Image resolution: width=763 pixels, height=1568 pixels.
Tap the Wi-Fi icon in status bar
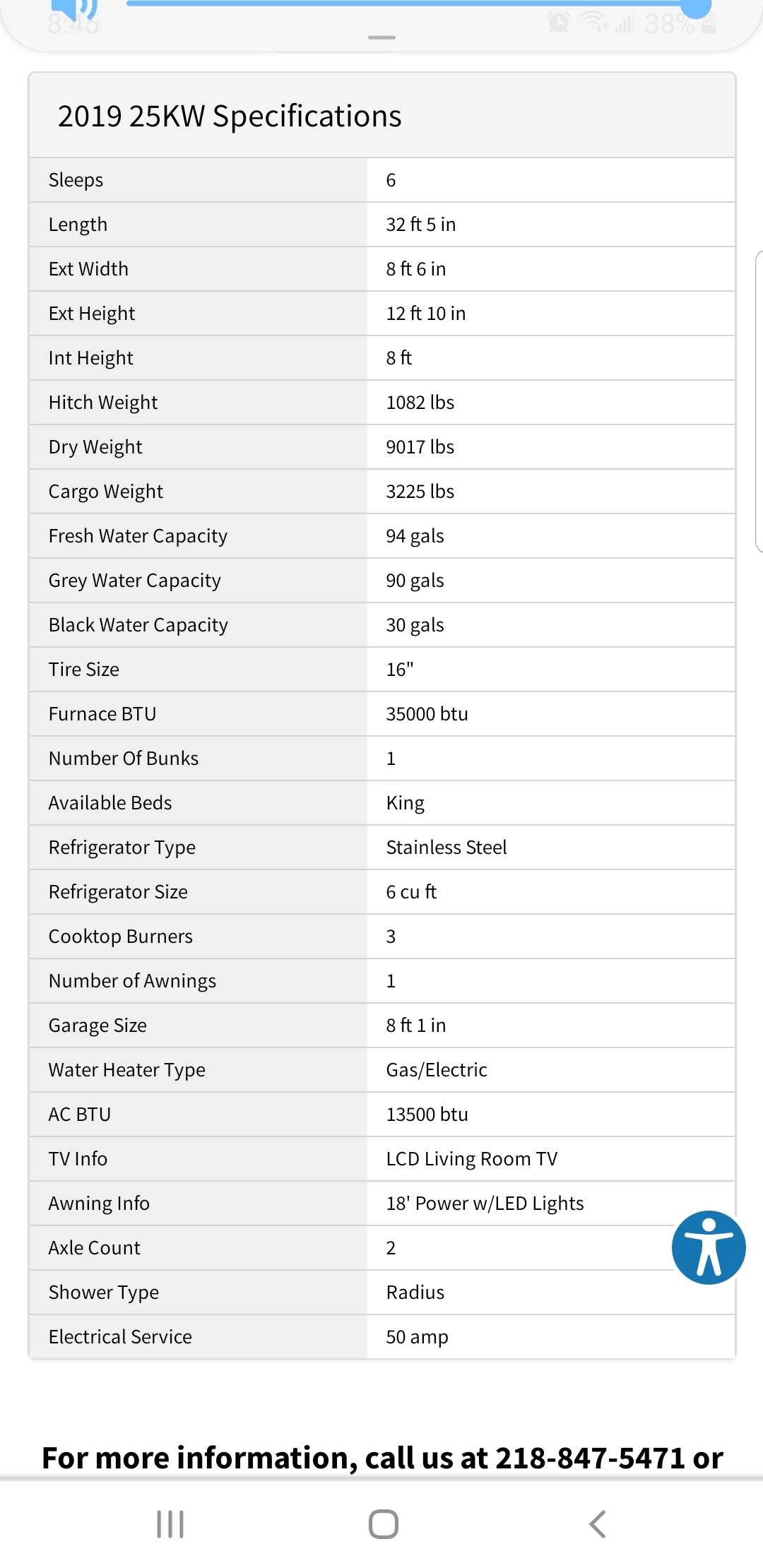[x=594, y=23]
